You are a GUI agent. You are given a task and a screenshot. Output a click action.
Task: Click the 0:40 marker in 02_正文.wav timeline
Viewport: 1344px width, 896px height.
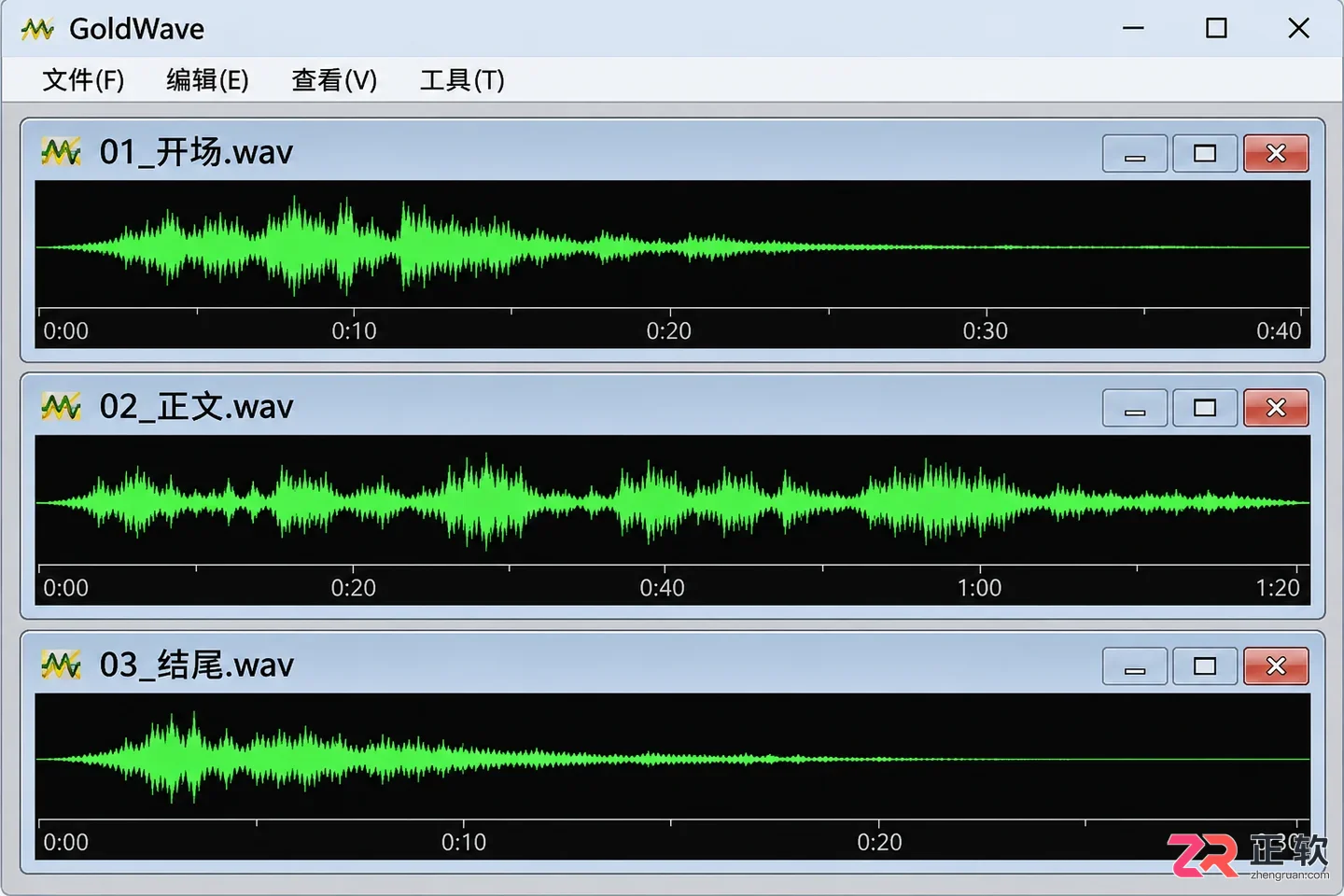click(x=662, y=588)
